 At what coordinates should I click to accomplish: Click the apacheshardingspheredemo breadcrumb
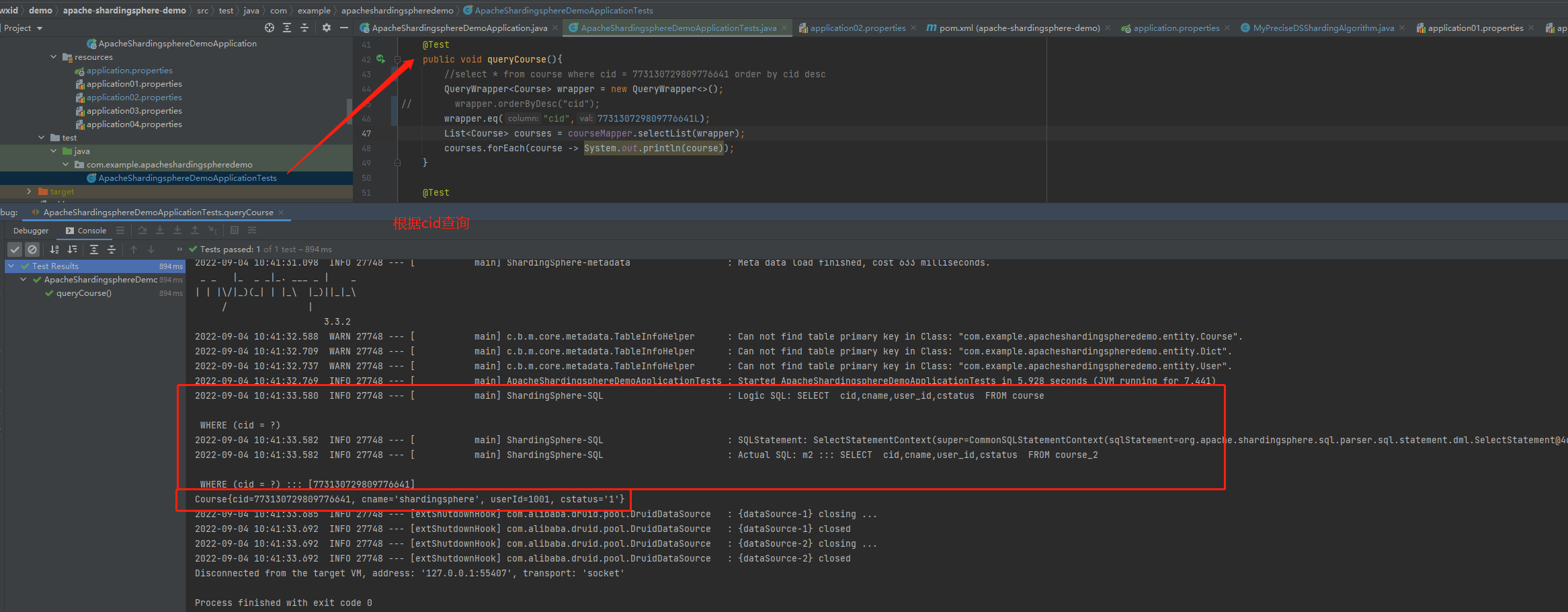(397, 10)
